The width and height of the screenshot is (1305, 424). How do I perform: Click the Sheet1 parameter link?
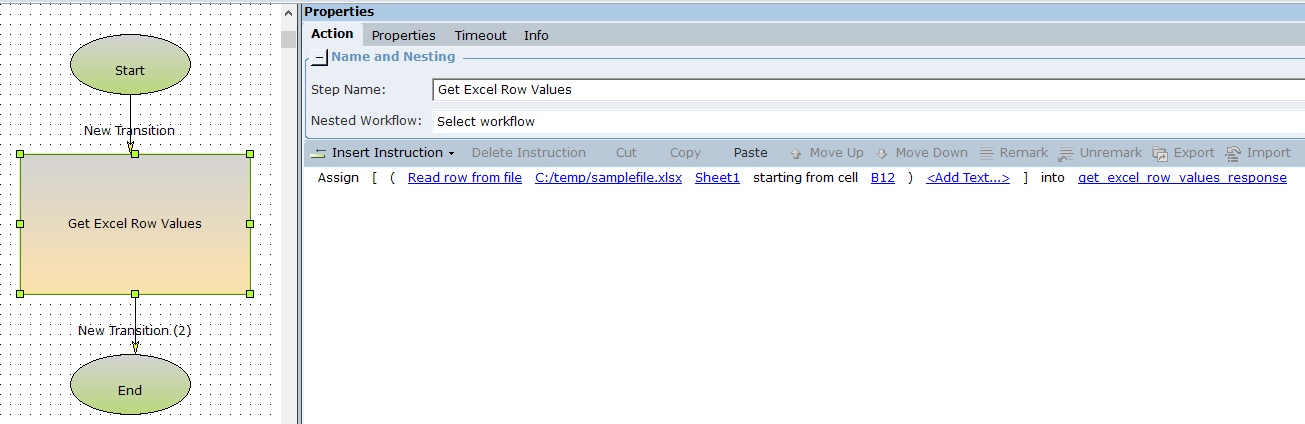[x=717, y=178]
